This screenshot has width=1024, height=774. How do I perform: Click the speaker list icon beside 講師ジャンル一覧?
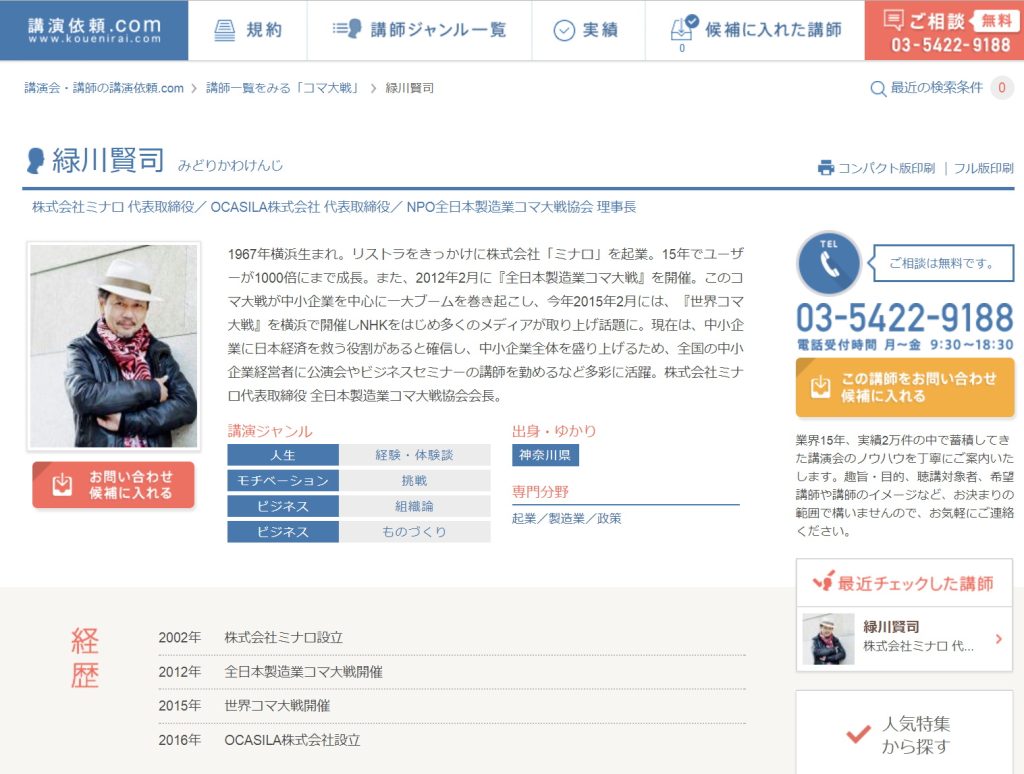[347, 29]
